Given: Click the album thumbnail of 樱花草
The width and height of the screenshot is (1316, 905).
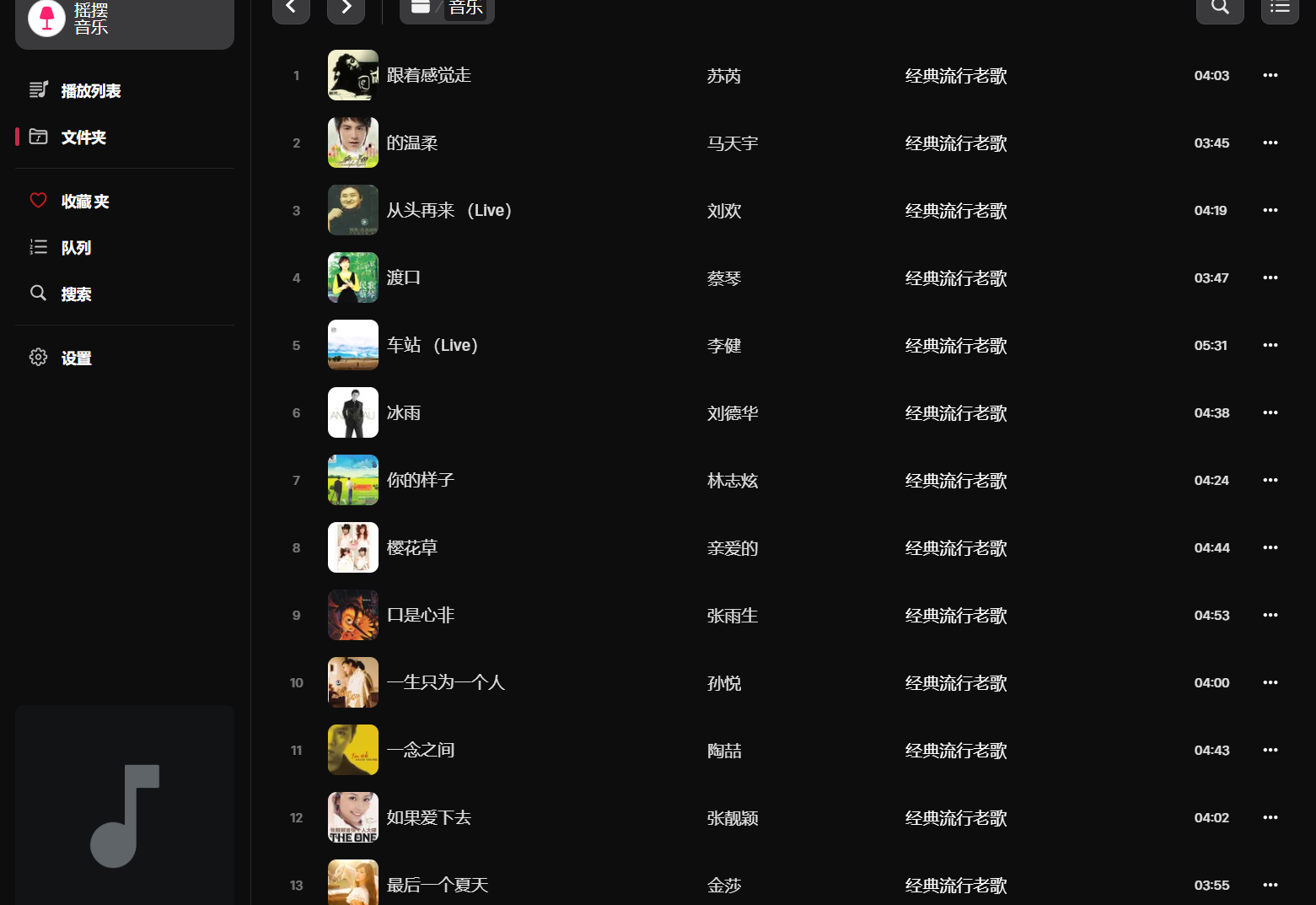Looking at the screenshot, I should (x=353, y=547).
